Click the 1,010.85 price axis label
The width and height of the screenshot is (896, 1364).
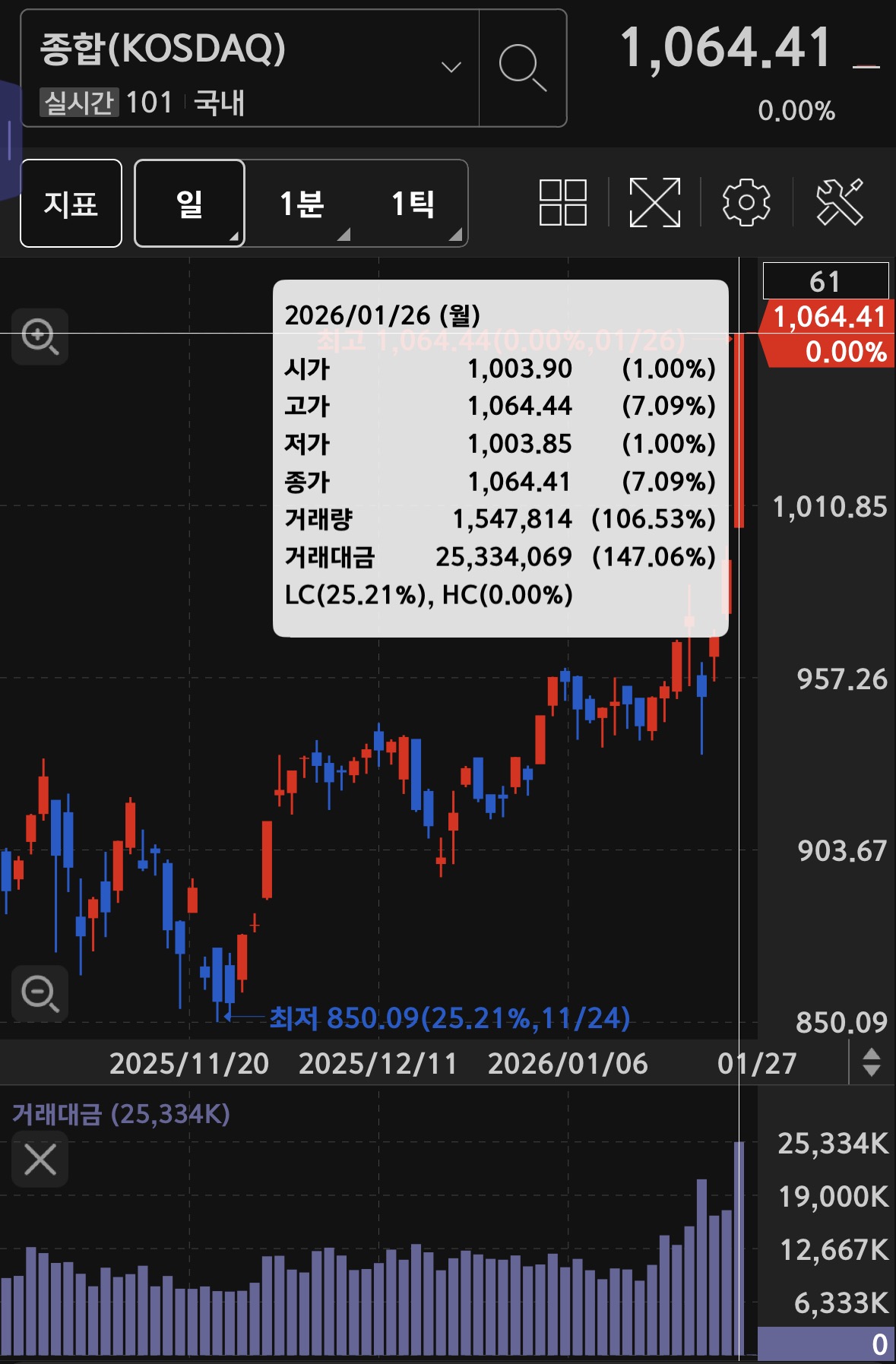[x=830, y=506]
